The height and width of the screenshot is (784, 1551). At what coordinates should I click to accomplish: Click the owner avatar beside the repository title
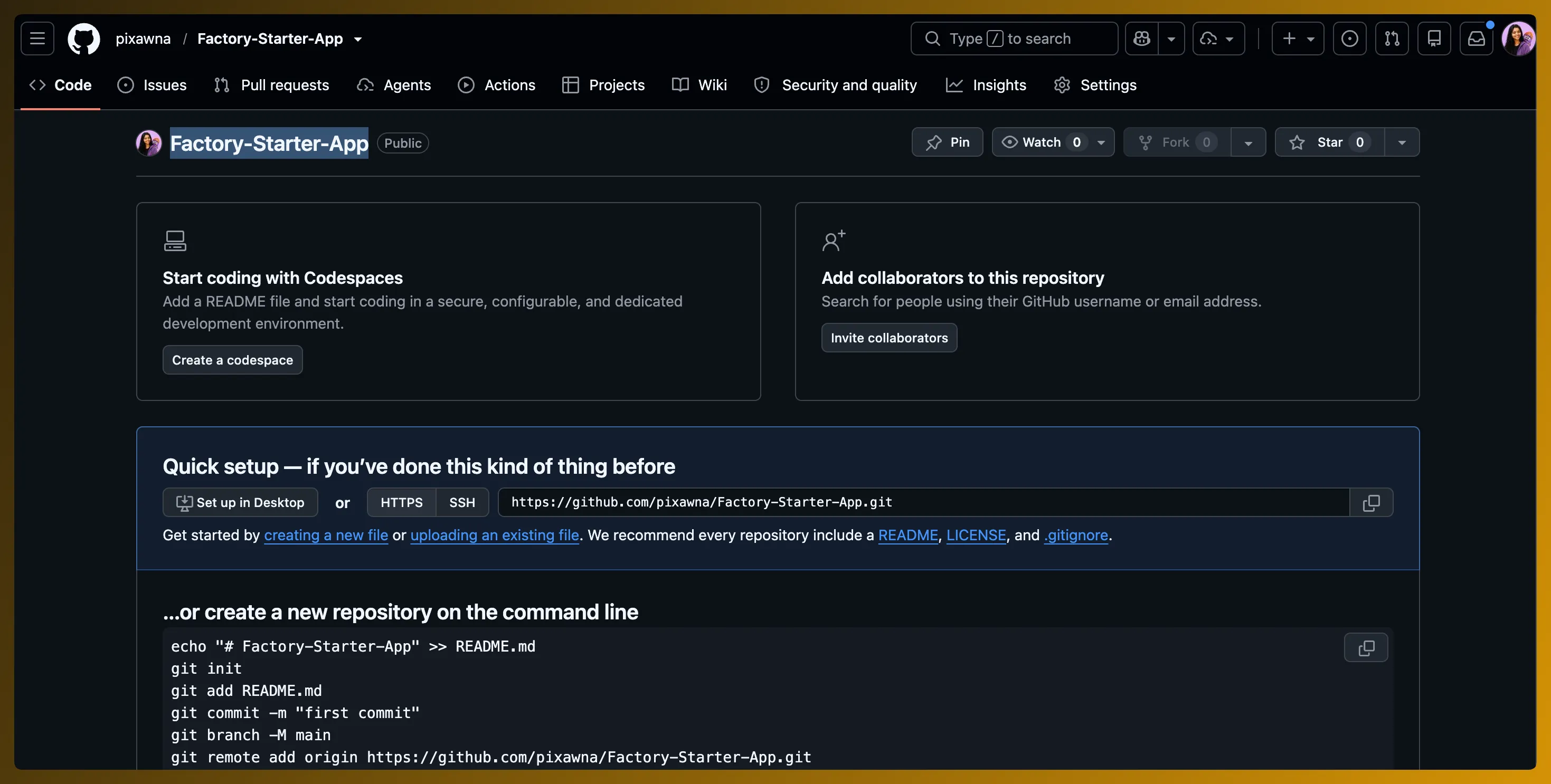[x=149, y=143]
